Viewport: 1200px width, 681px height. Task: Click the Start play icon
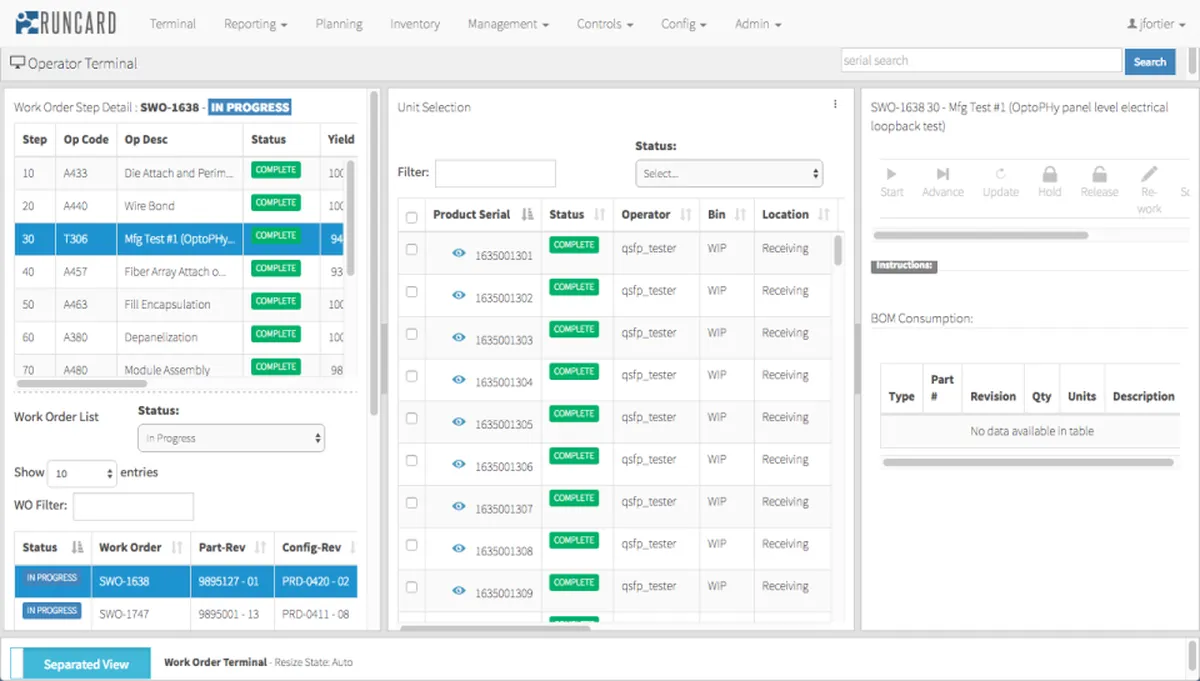pos(892,174)
